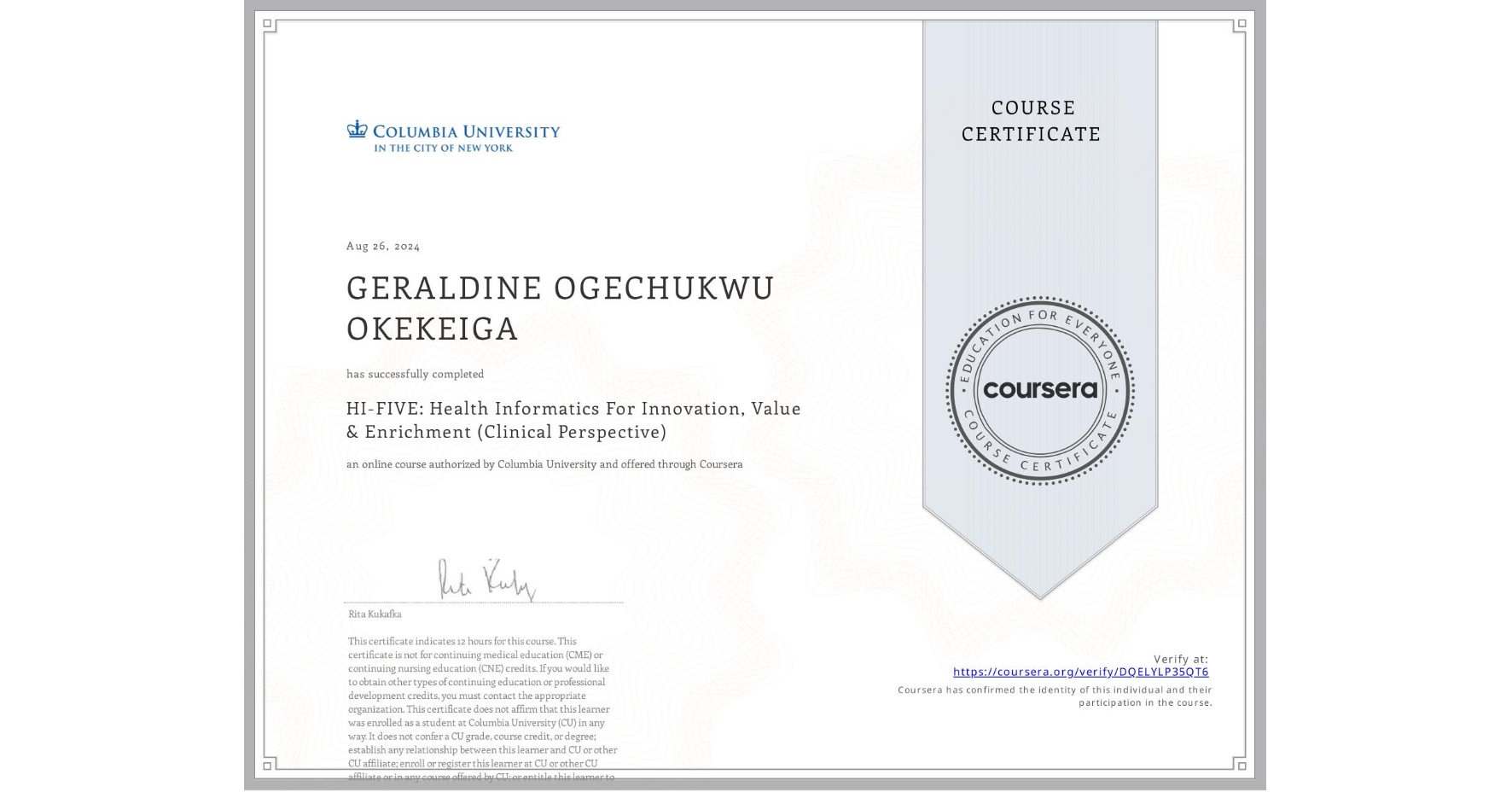This screenshot has width=1512, height=792.
Task: Click '& Enrichment (Clinical Perspective)' line
Action: click(x=506, y=432)
